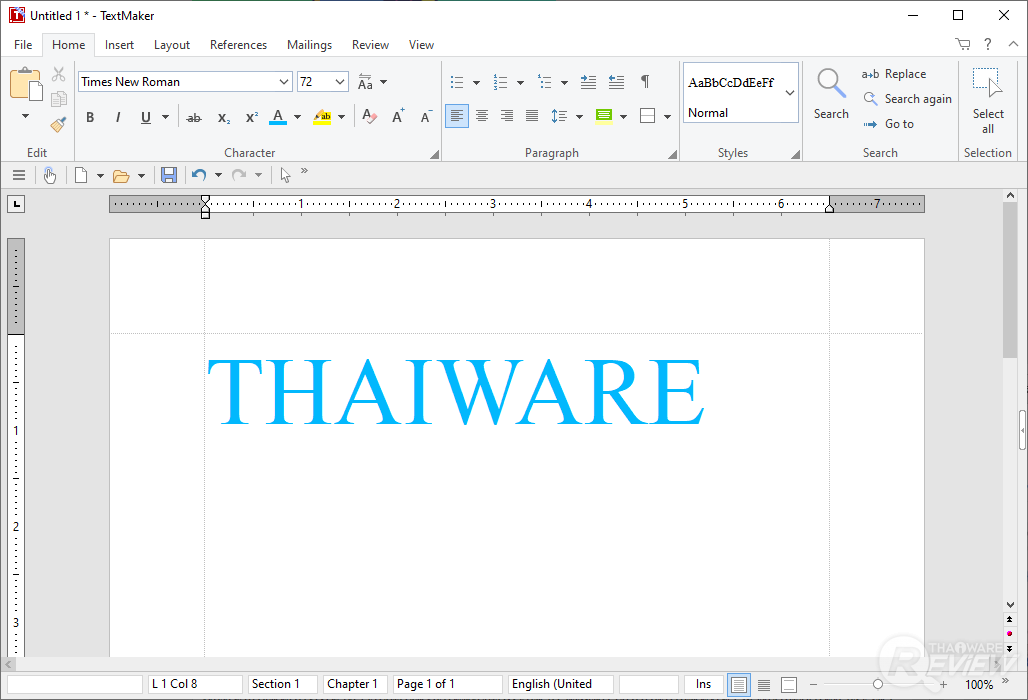
Task: Click the Copy icon
Action: [59, 99]
